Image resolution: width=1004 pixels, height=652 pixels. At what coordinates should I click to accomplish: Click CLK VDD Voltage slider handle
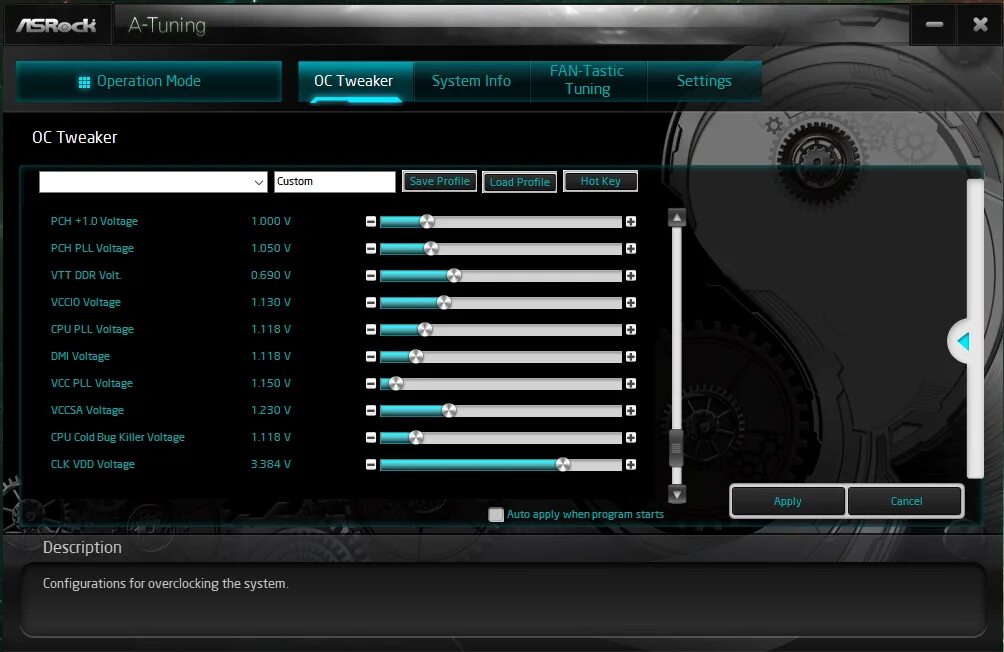pyautogui.click(x=563, y=464)
